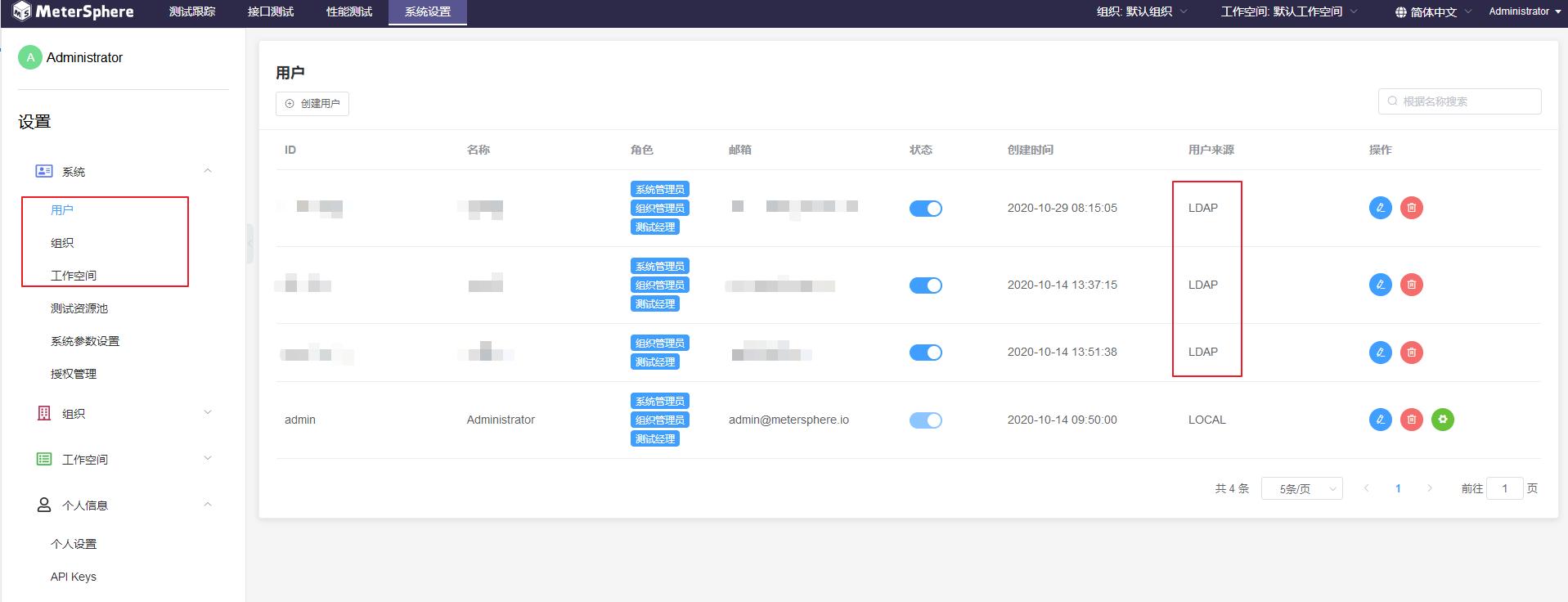
Task: Click the globe language icon
Action: (1400, 12)
